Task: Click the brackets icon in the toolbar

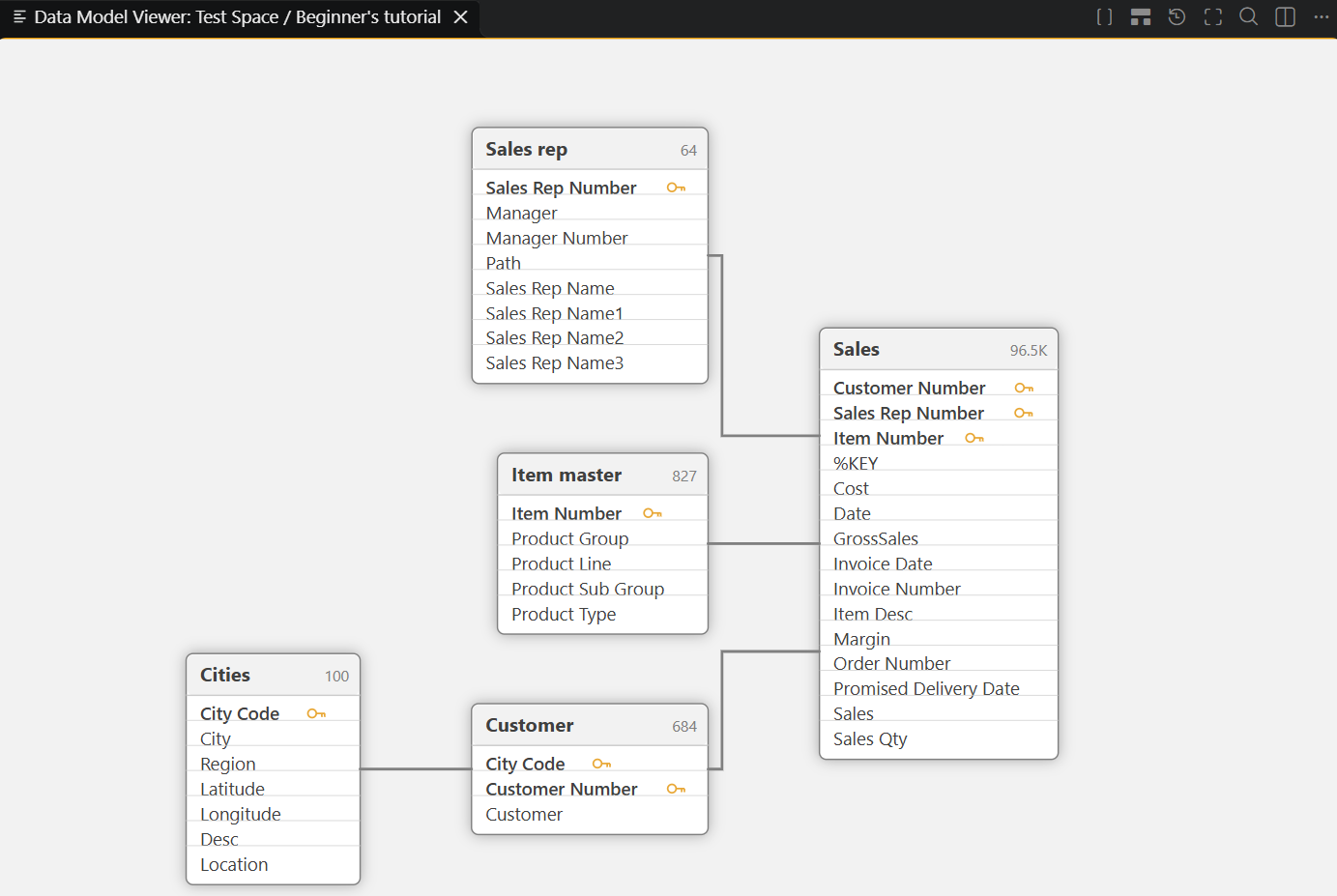Action: pos(1104,17)
